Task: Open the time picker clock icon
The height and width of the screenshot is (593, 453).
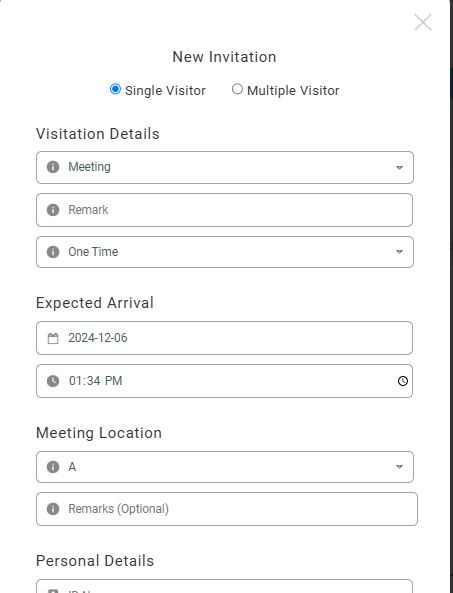Action: (403, 381)
